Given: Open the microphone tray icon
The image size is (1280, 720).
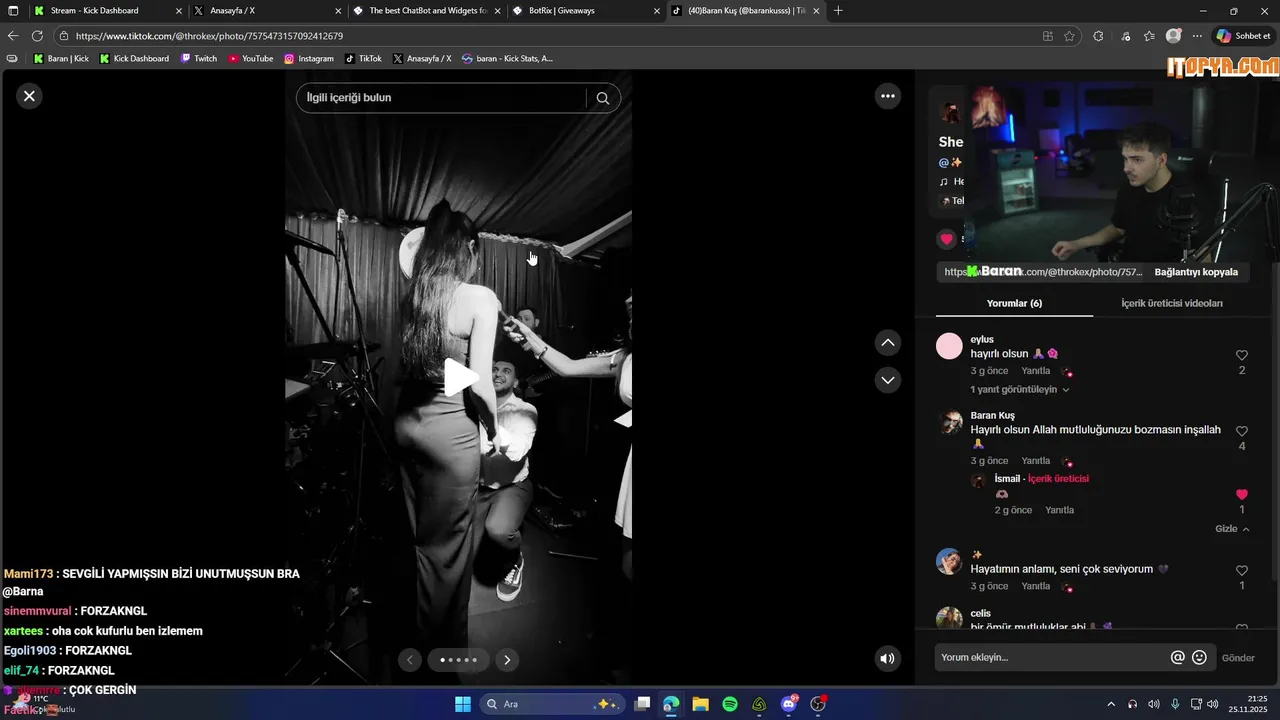Looking at the screenshot, I should pyautogui.click(x=1175, y=704).
